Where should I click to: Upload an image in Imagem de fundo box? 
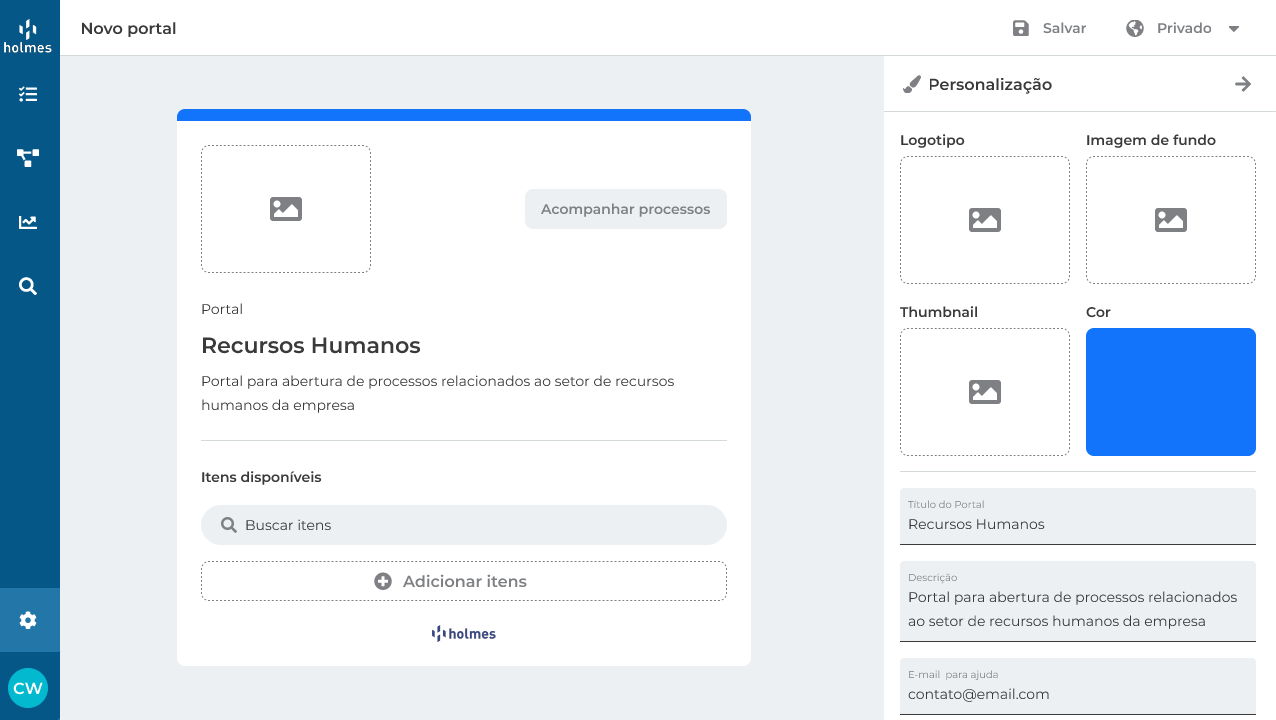click(1171, 220)
